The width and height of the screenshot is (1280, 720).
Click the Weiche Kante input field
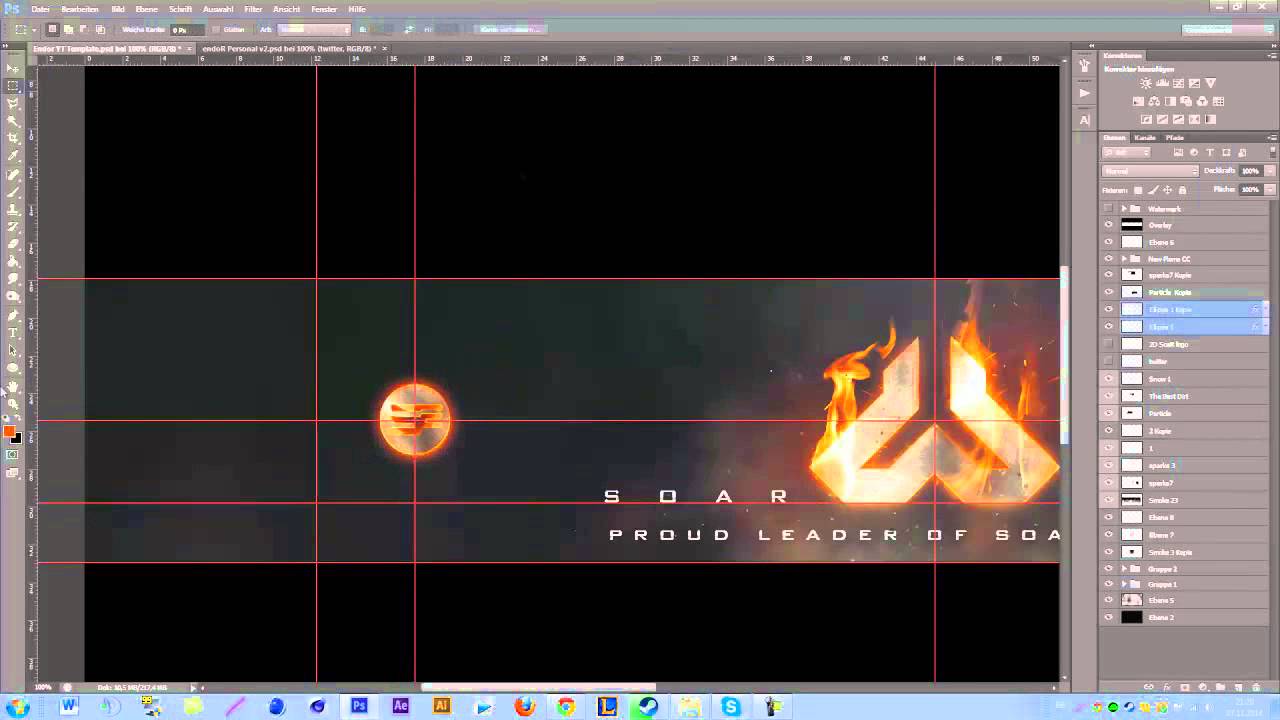click(190, 30)
